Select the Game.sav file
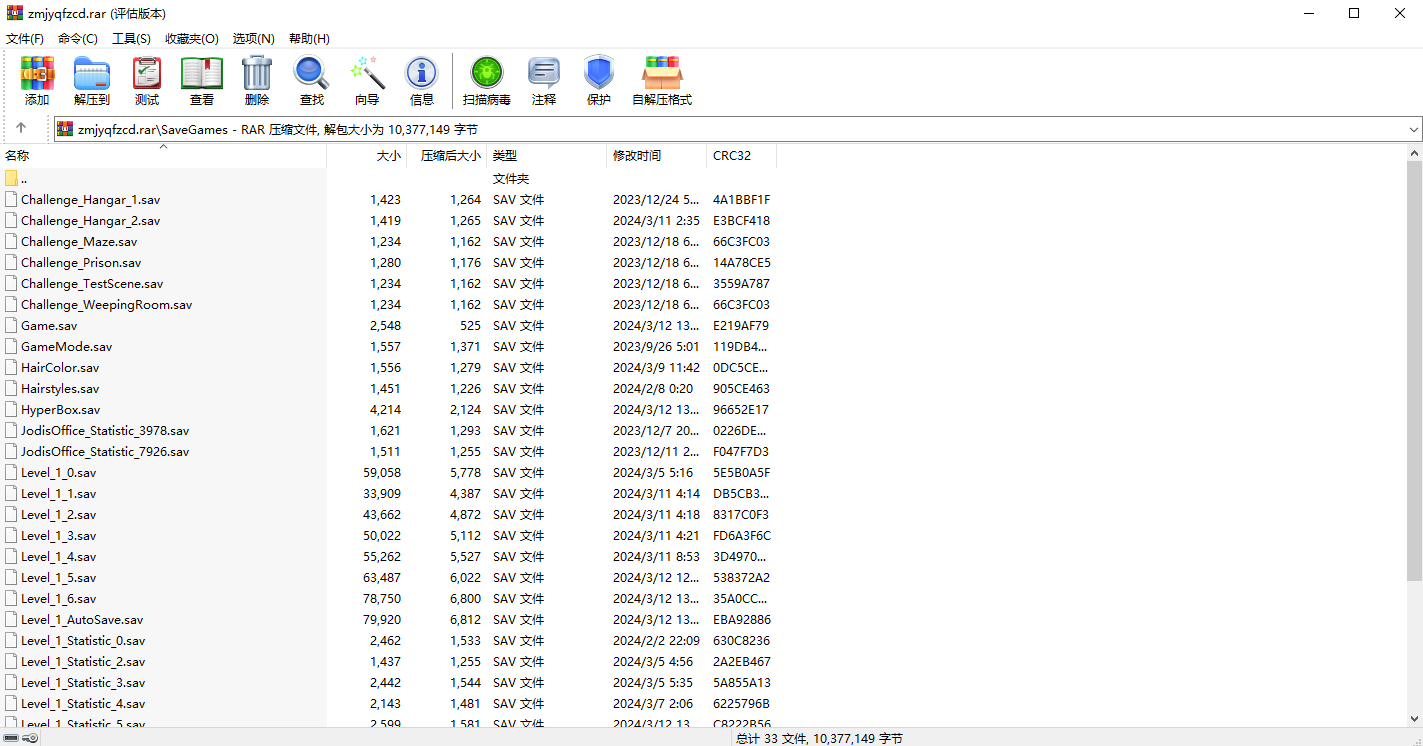The image size is (1423, 746). click(49, 326)
